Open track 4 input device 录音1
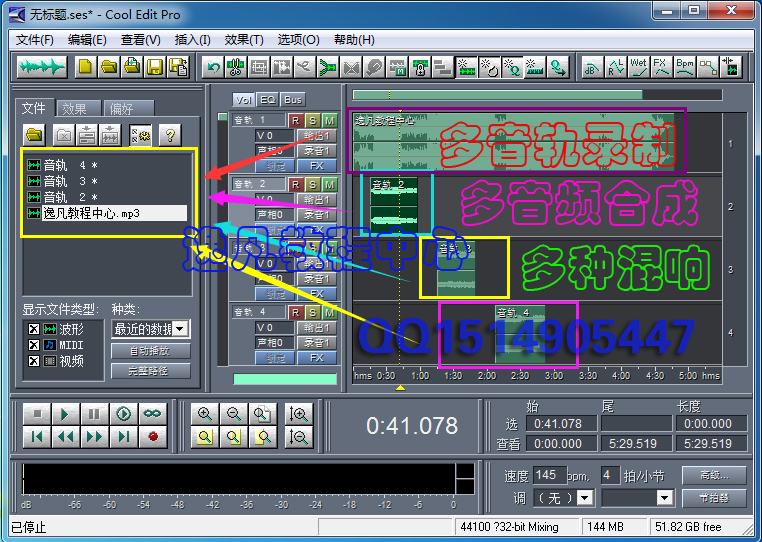 click(x=317, y=343)
